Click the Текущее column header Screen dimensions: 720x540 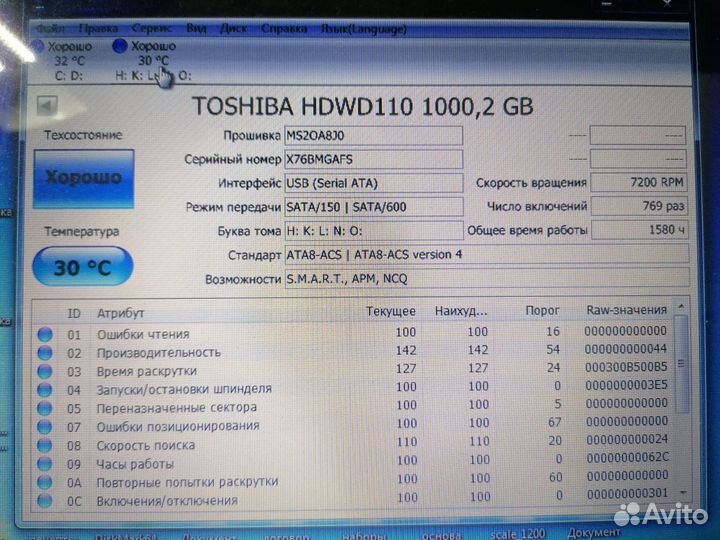[391, 311]
